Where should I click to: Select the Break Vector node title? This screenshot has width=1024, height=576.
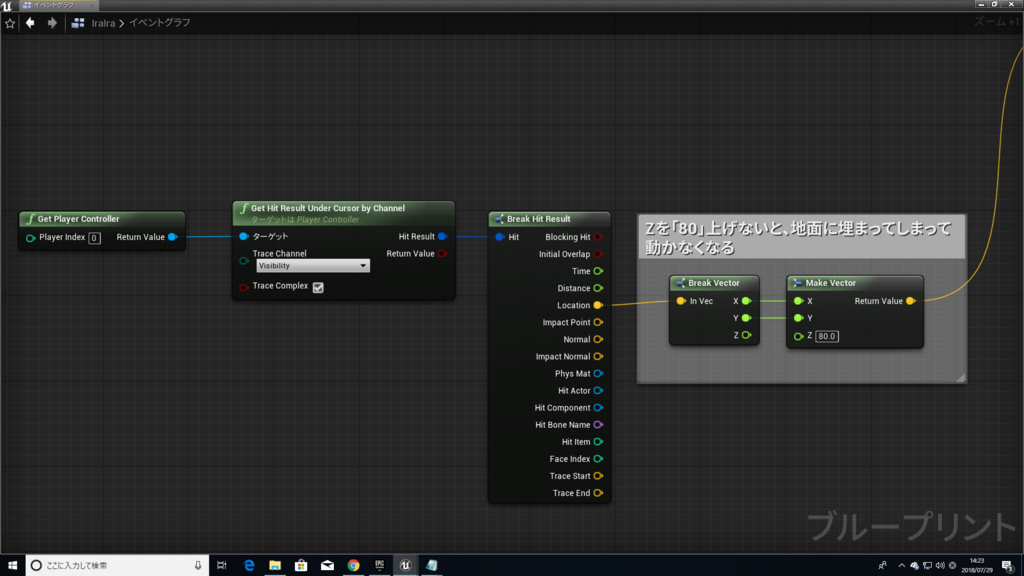[x=714, y=283]
